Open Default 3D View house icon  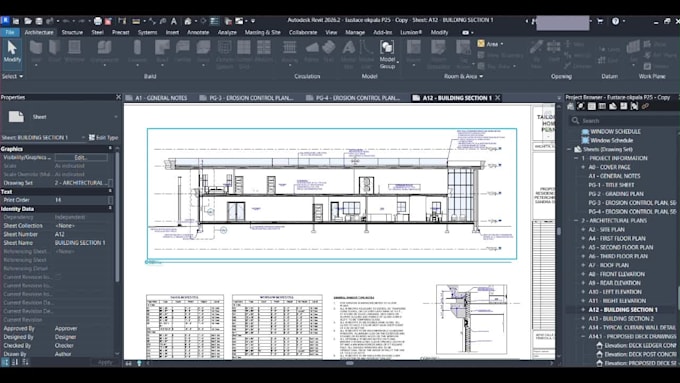(188, 21)
